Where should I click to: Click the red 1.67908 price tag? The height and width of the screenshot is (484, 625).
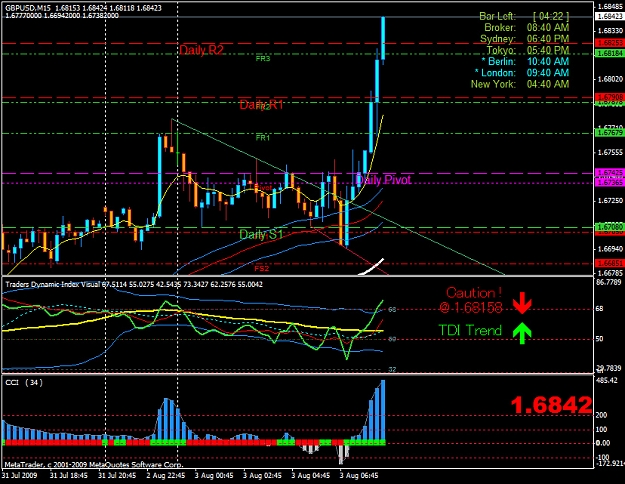click(609, 97)
